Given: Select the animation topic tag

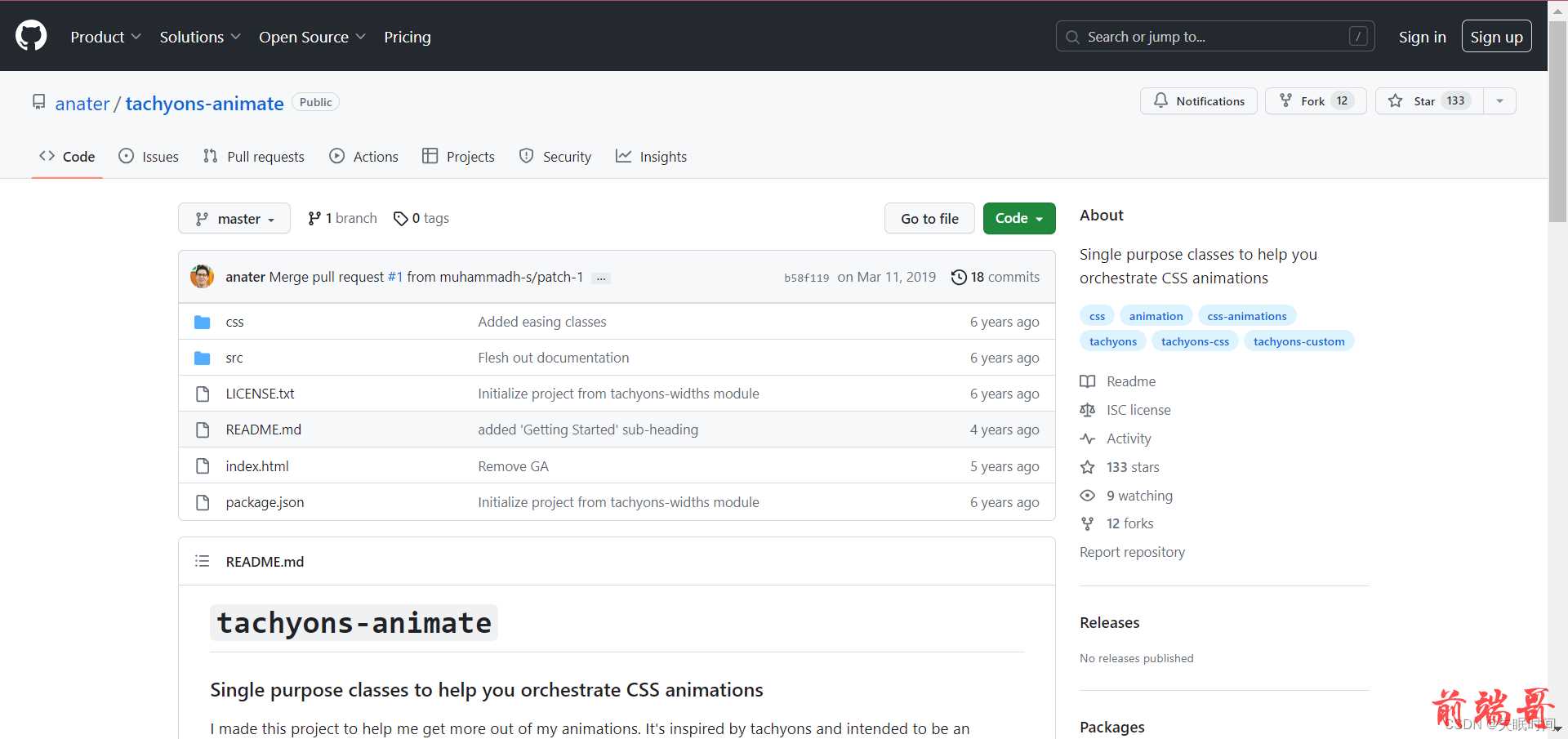Looking at the screenshot, I should point(1156,316).
